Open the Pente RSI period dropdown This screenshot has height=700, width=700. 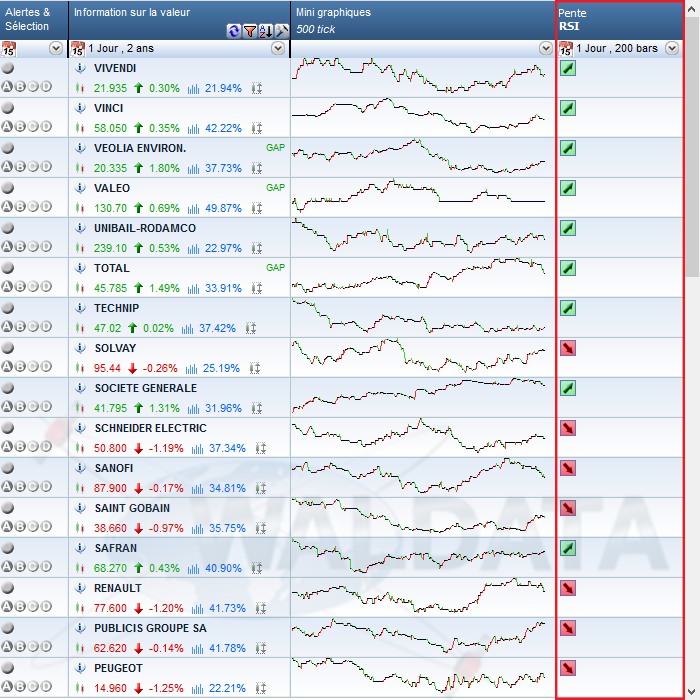[671, 48]
